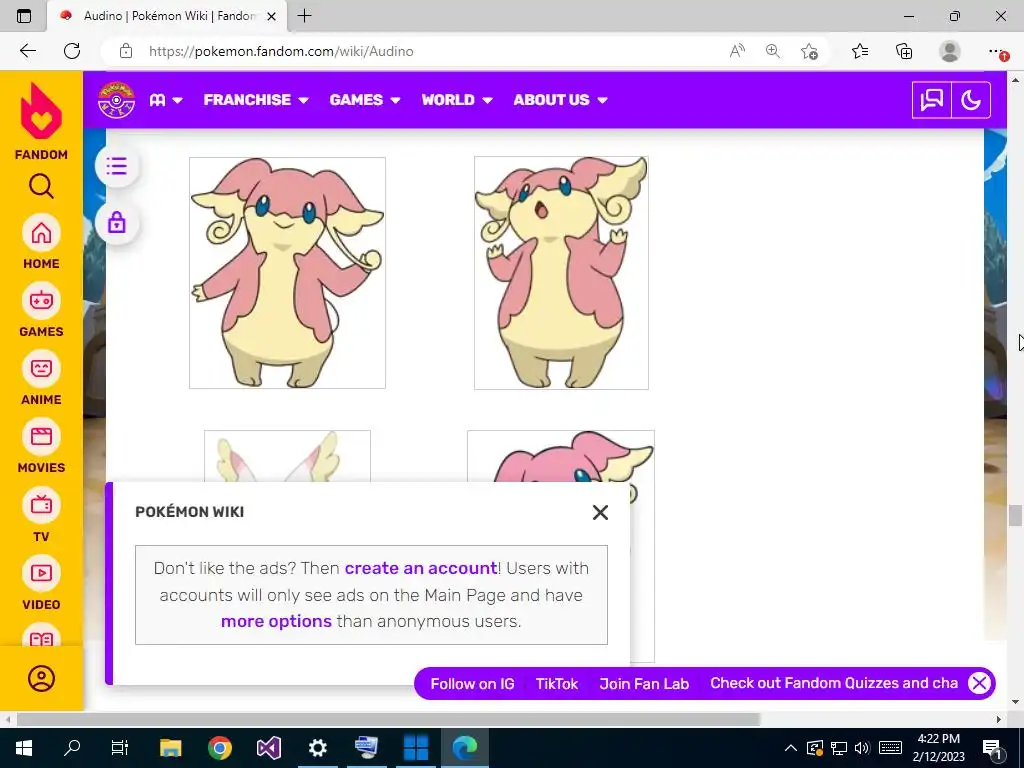This screenshot has height=768, width=1024.
Task: Open the table of contents list button
Action: point(116,166)
